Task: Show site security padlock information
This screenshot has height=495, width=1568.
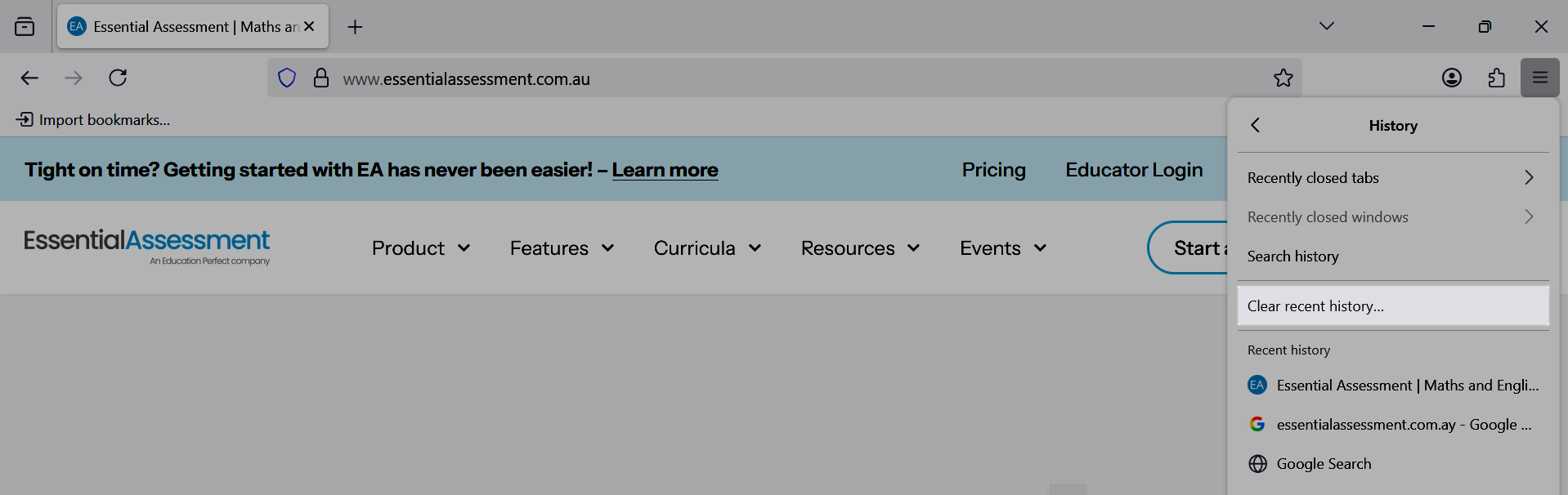Action: pyautogui.click(x=321, y=78)
